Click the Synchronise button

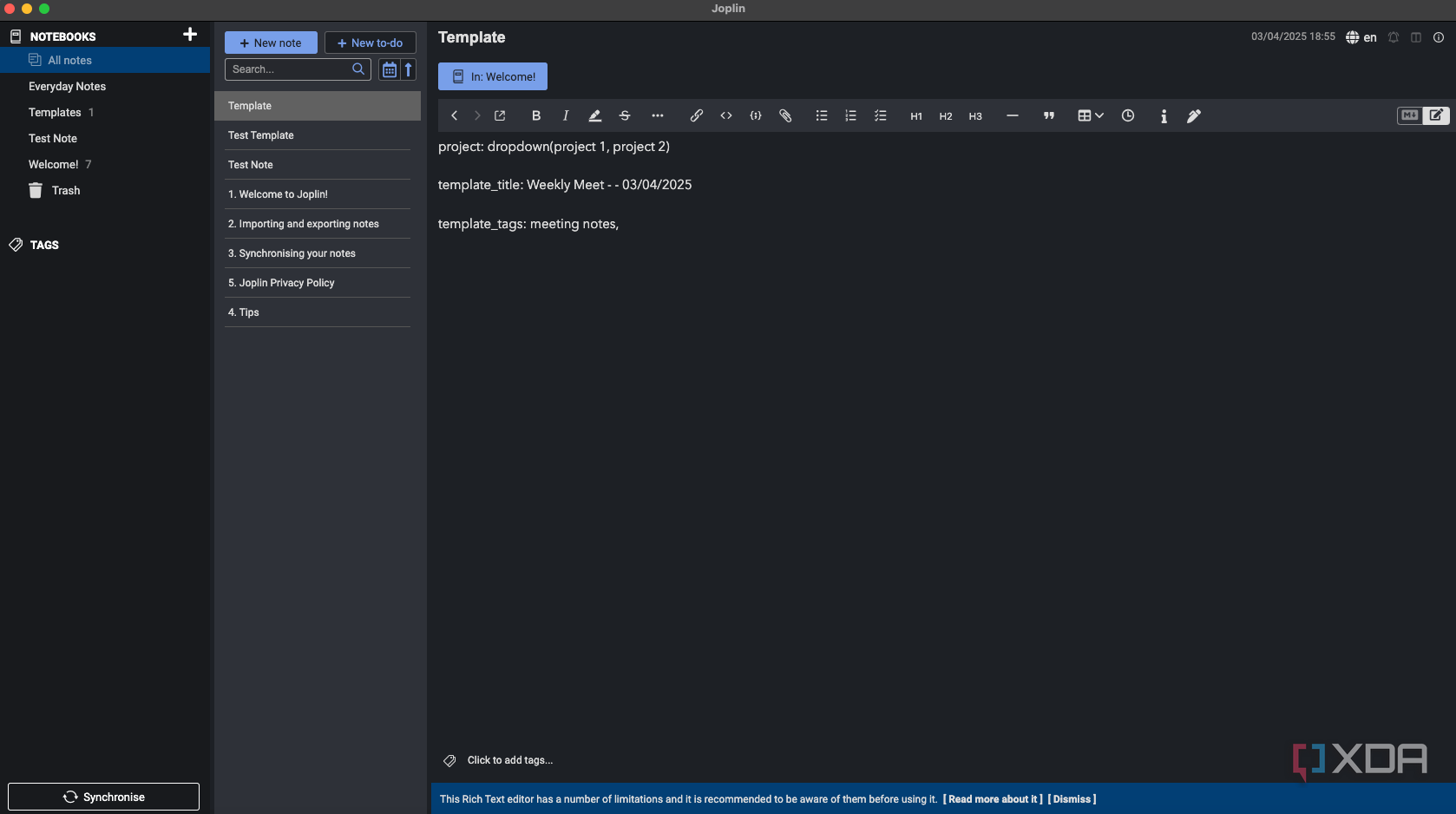[x=103, y=797]
